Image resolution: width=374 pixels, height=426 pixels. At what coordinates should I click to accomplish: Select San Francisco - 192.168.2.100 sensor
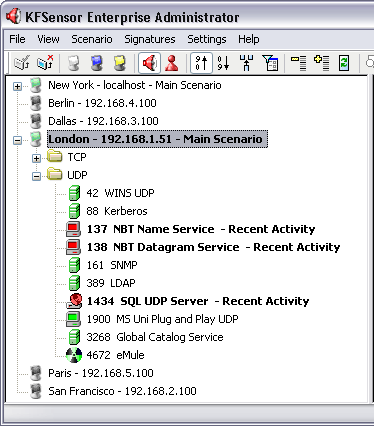(122, 391)
